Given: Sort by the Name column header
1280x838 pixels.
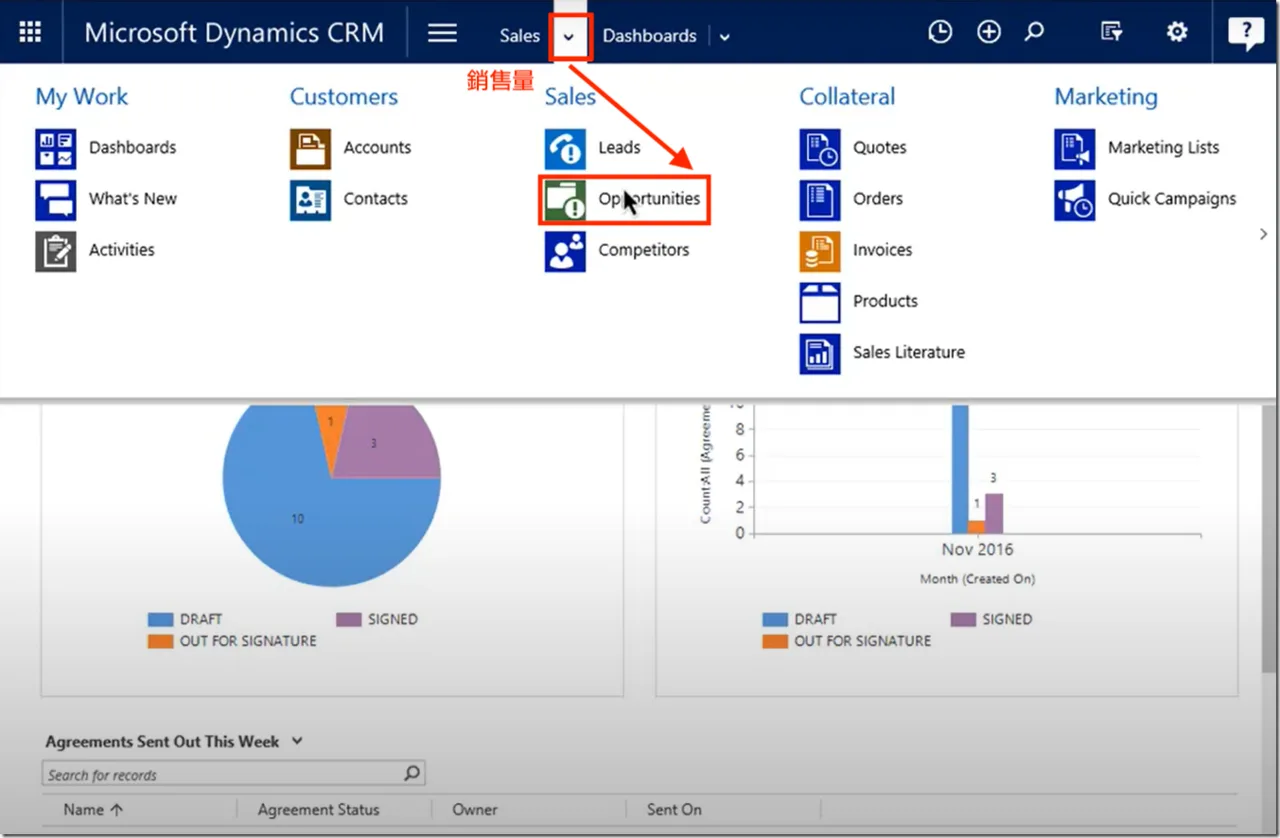Looking at the screenshot, I should [93, 809].
